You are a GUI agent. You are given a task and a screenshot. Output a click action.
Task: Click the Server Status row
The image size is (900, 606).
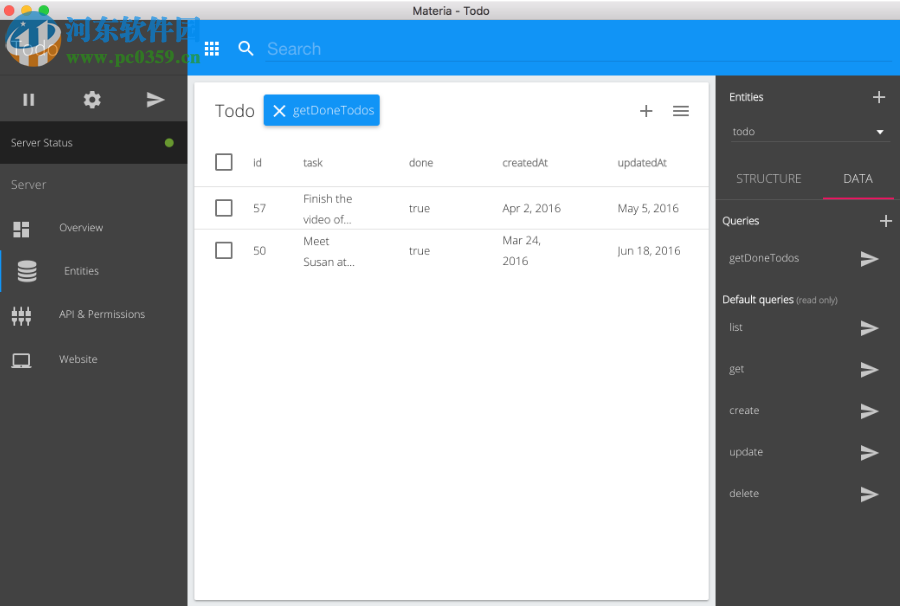click(x=94, y=142)
